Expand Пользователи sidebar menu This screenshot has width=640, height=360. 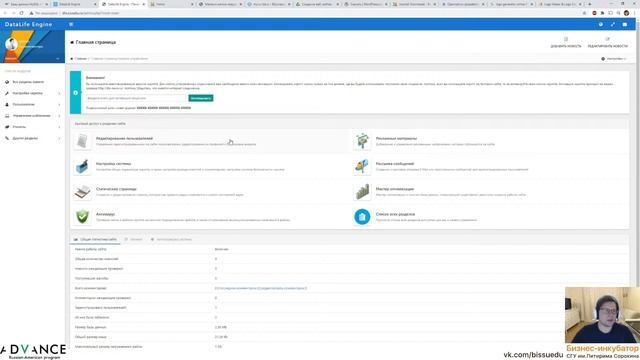coord(32,104)
